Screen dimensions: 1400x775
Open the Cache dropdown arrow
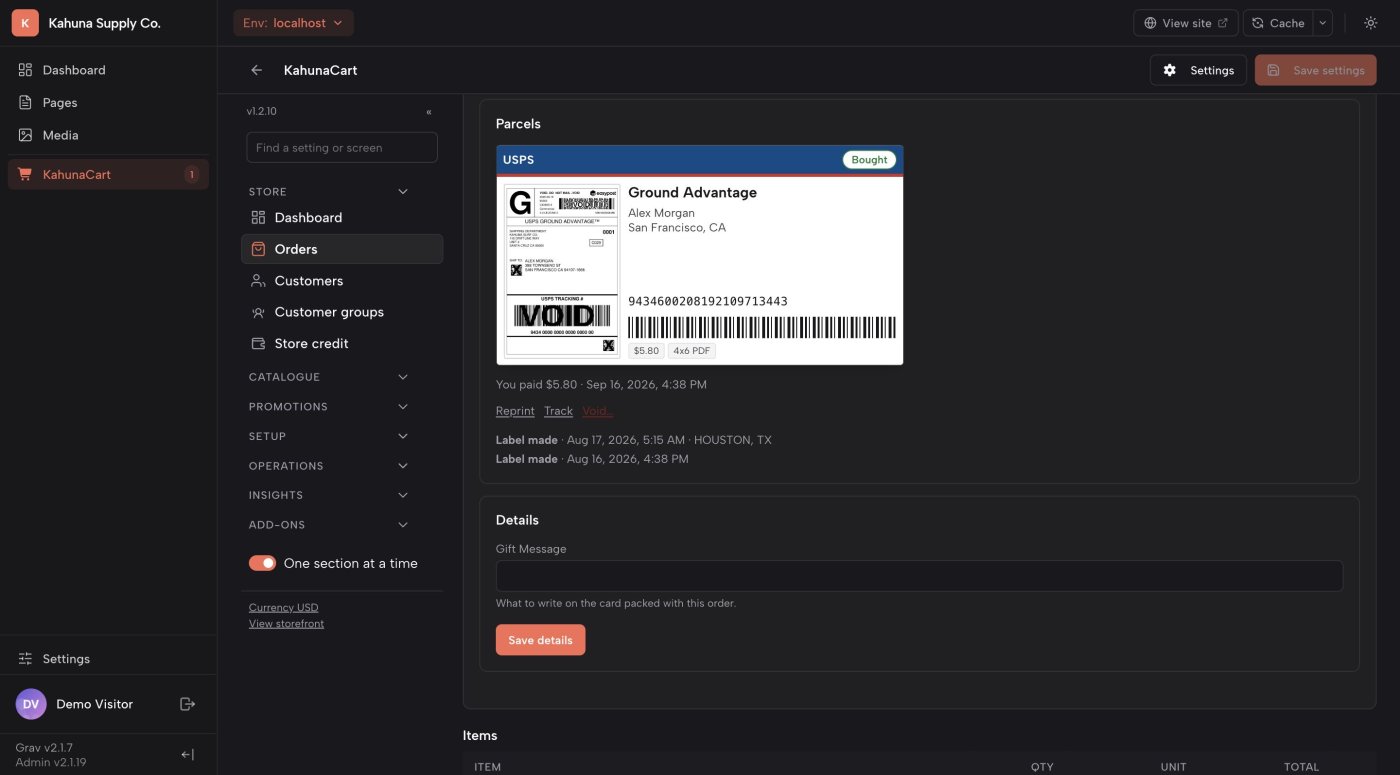click(1322, 23)
